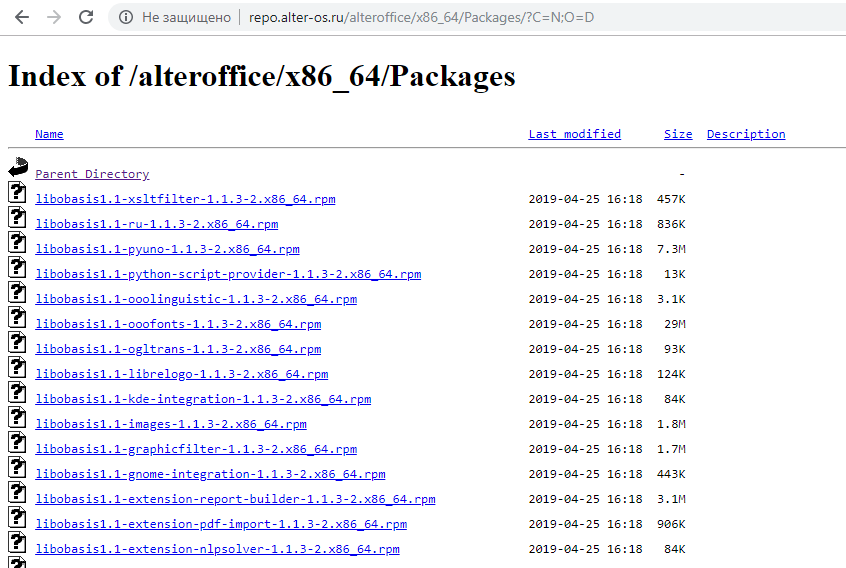Viewport: 846px width, 568px height.
Task: Download libobasis1.1-ru-1.1.3-2.x86_64.rpm
Action: pos(156,224)
